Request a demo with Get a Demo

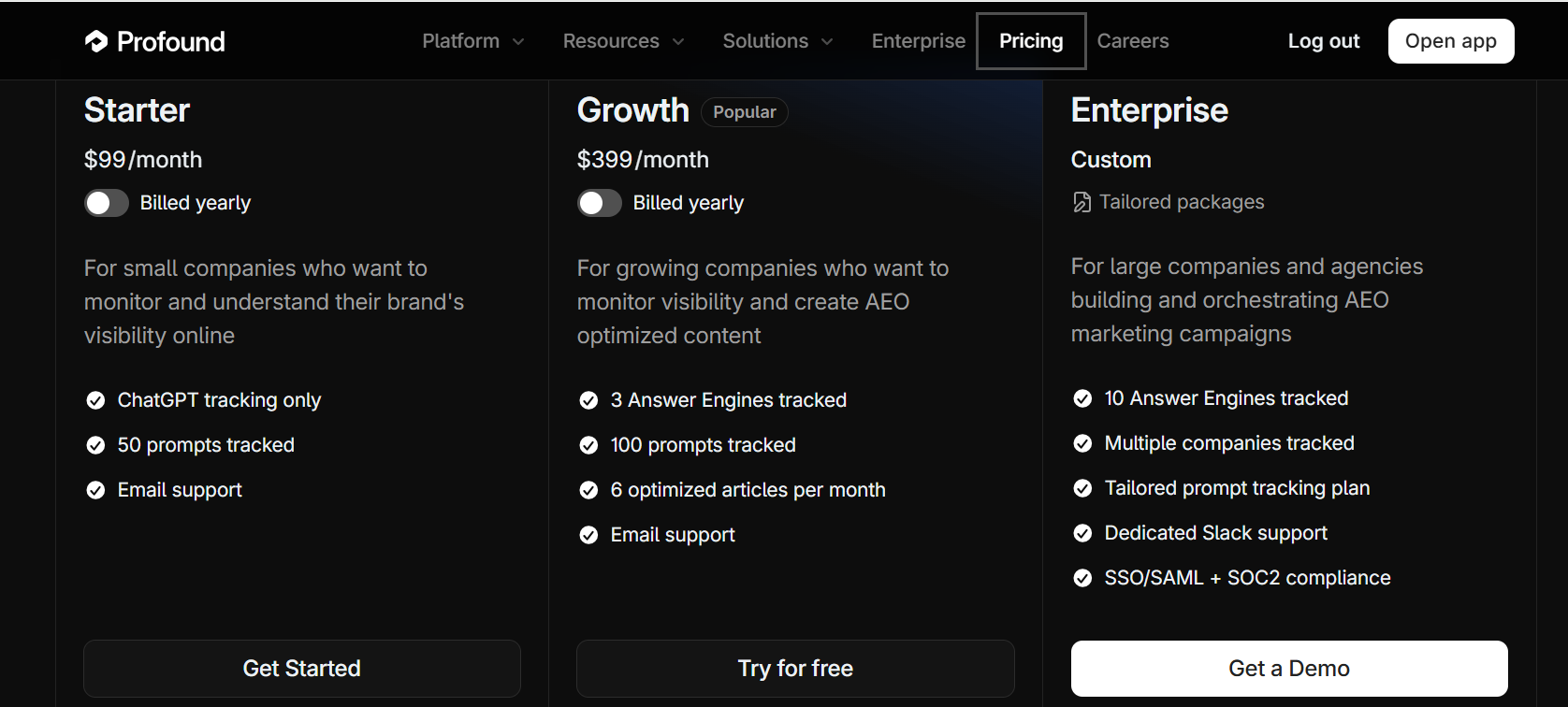[x=1288, y=668]
